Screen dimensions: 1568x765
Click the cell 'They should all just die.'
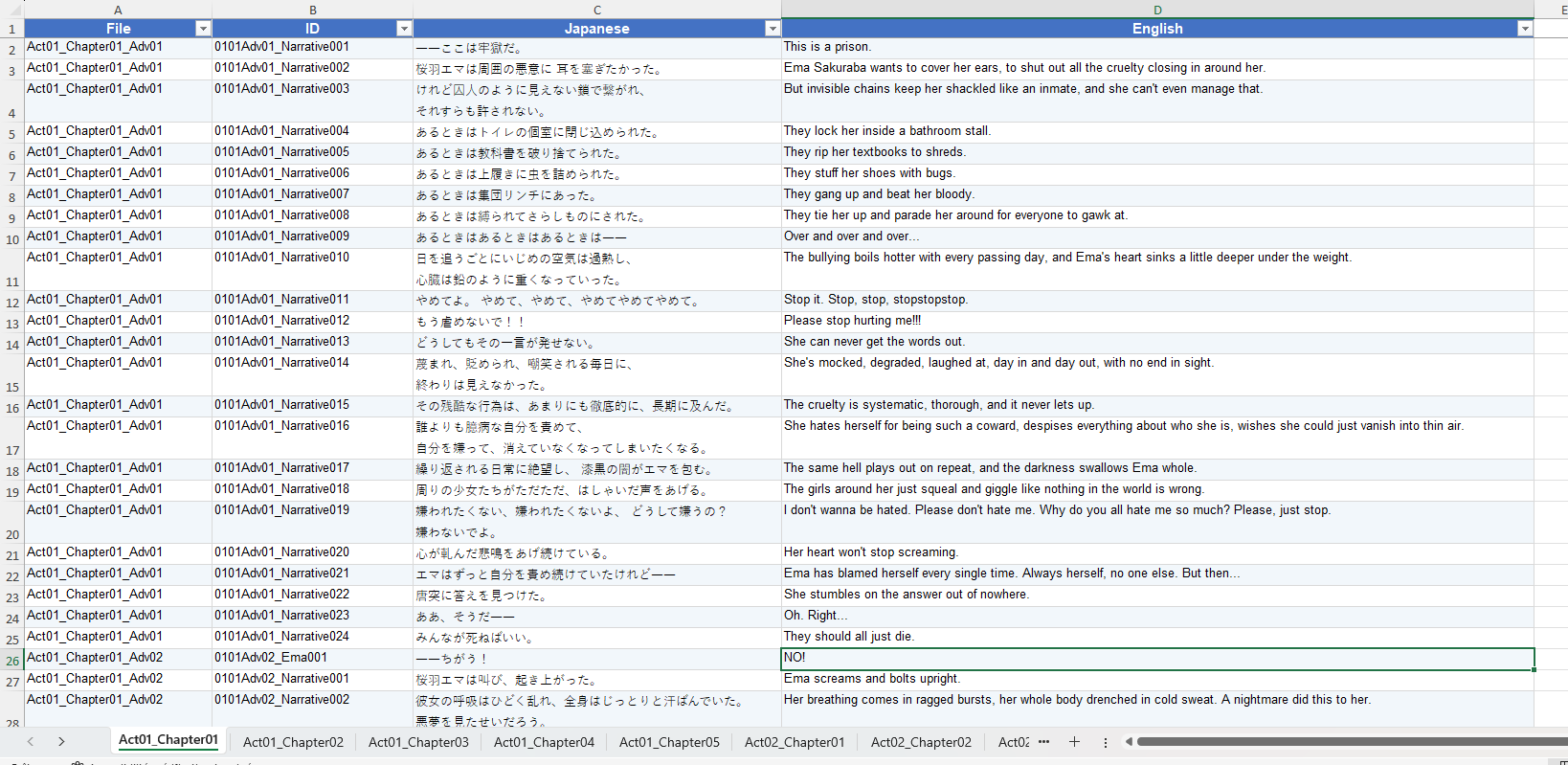tap(1157, 637)
